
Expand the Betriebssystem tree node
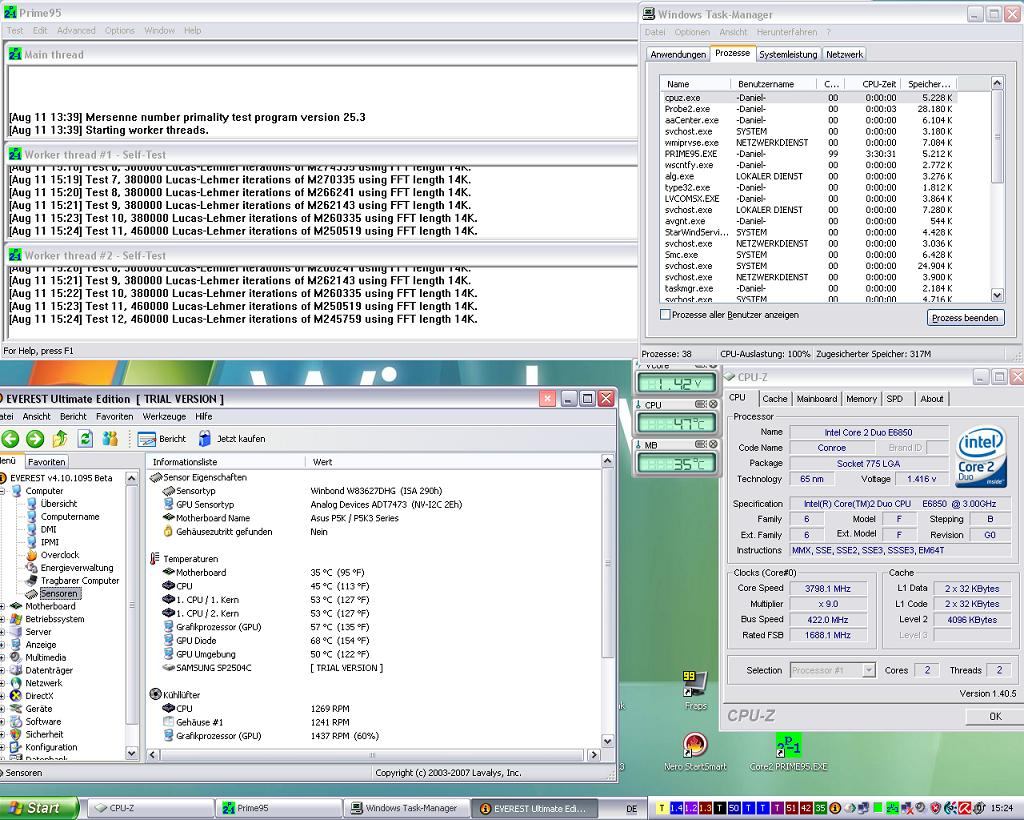(3, 619)
